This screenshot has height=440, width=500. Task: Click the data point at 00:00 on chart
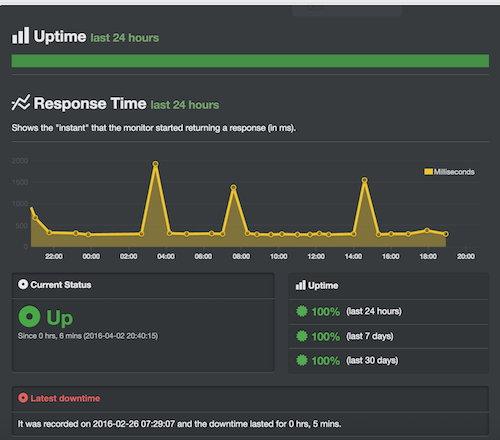coord(88,235)
